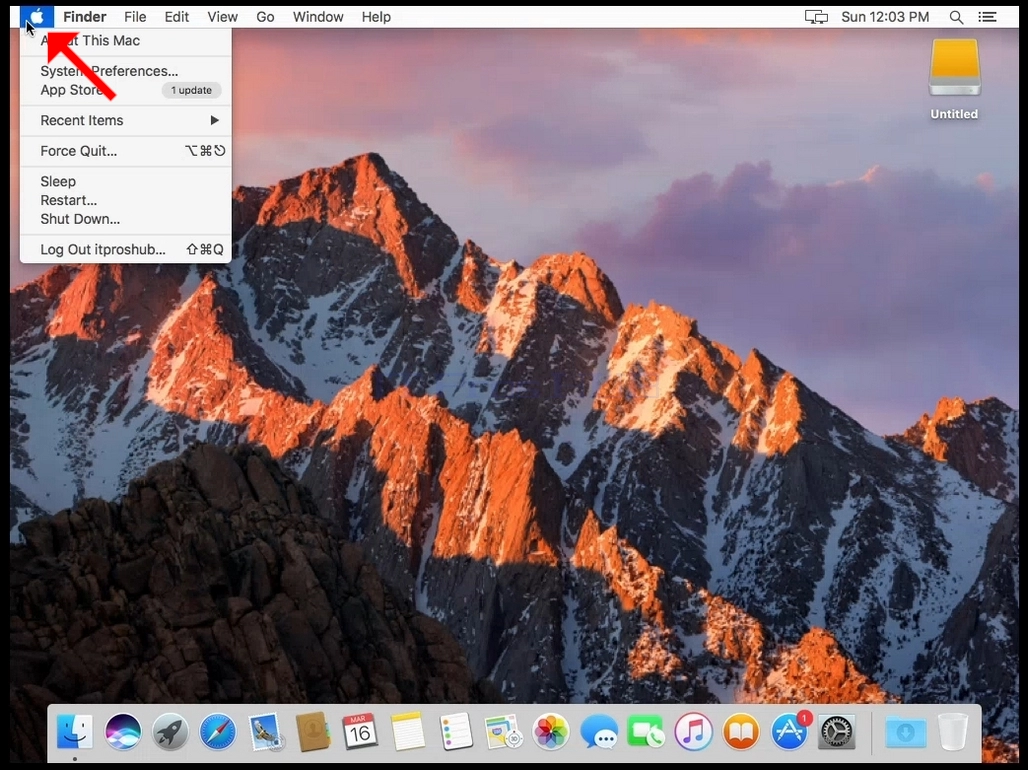
Task: Launch iTunes from the Dock
Action: [x=694, y=731]
